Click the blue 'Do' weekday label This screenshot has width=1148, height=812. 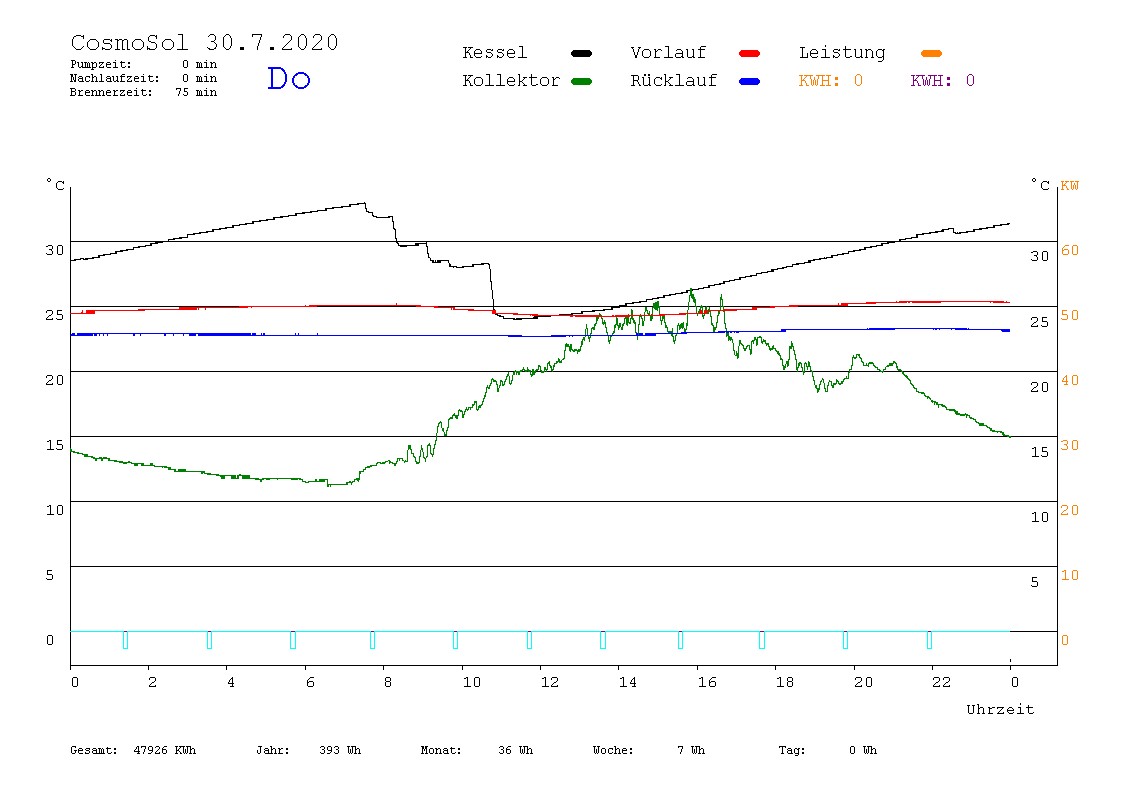point(288,78)
